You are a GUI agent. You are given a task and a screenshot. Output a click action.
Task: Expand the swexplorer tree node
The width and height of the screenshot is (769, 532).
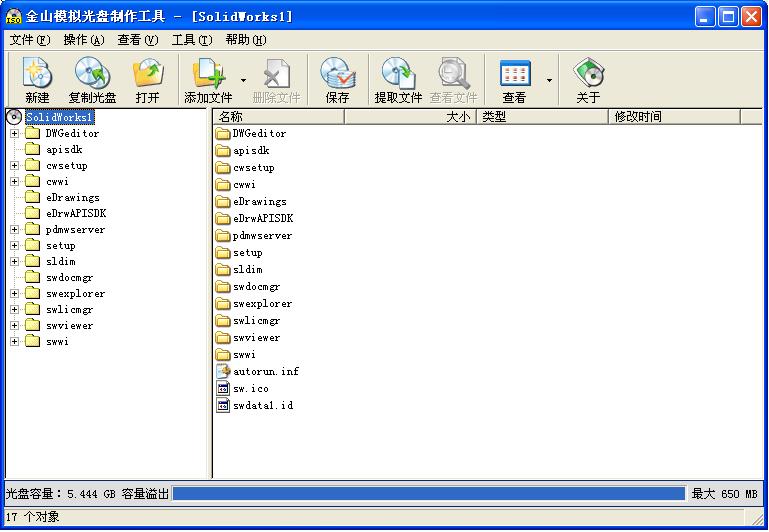point(14,294)
